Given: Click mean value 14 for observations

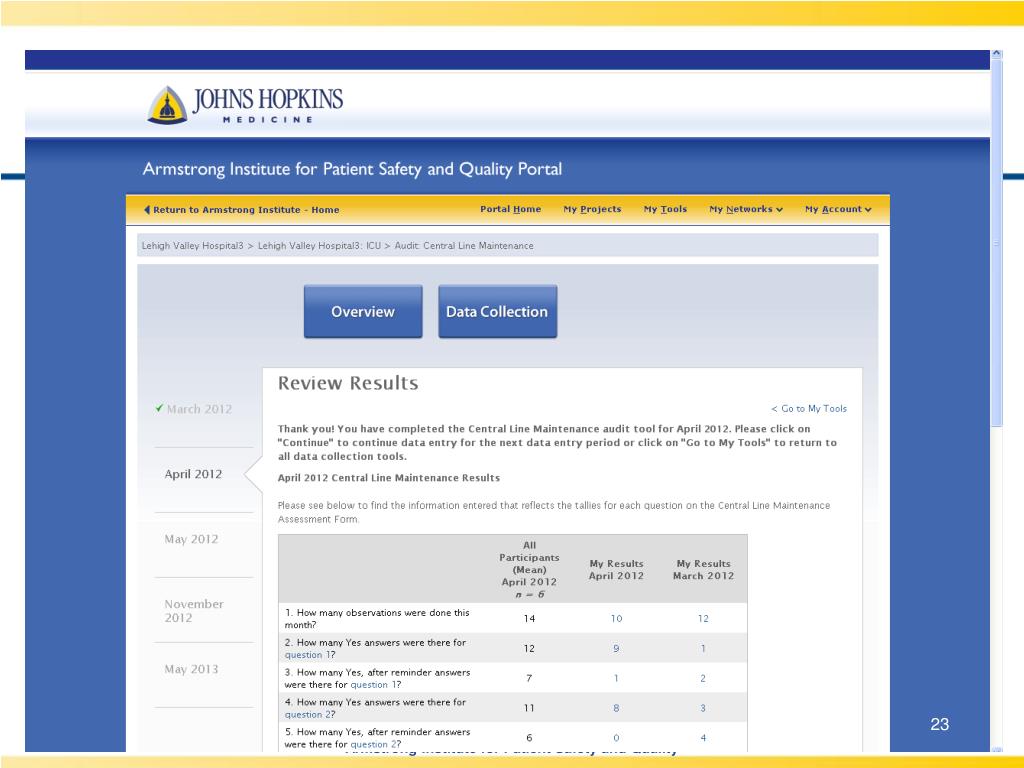Looking at the screenshot, I should click(x=529, y=618).
